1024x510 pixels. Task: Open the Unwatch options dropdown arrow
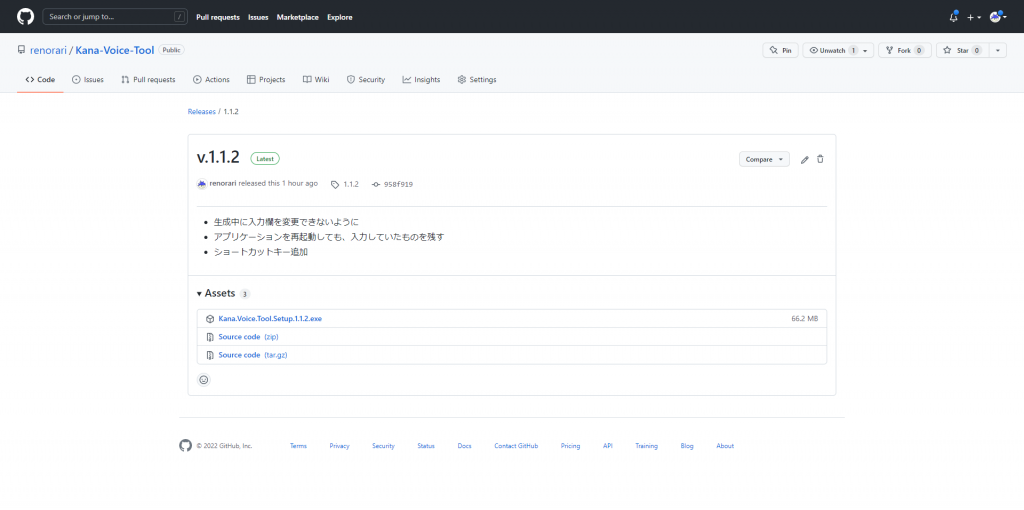[866, 50]
